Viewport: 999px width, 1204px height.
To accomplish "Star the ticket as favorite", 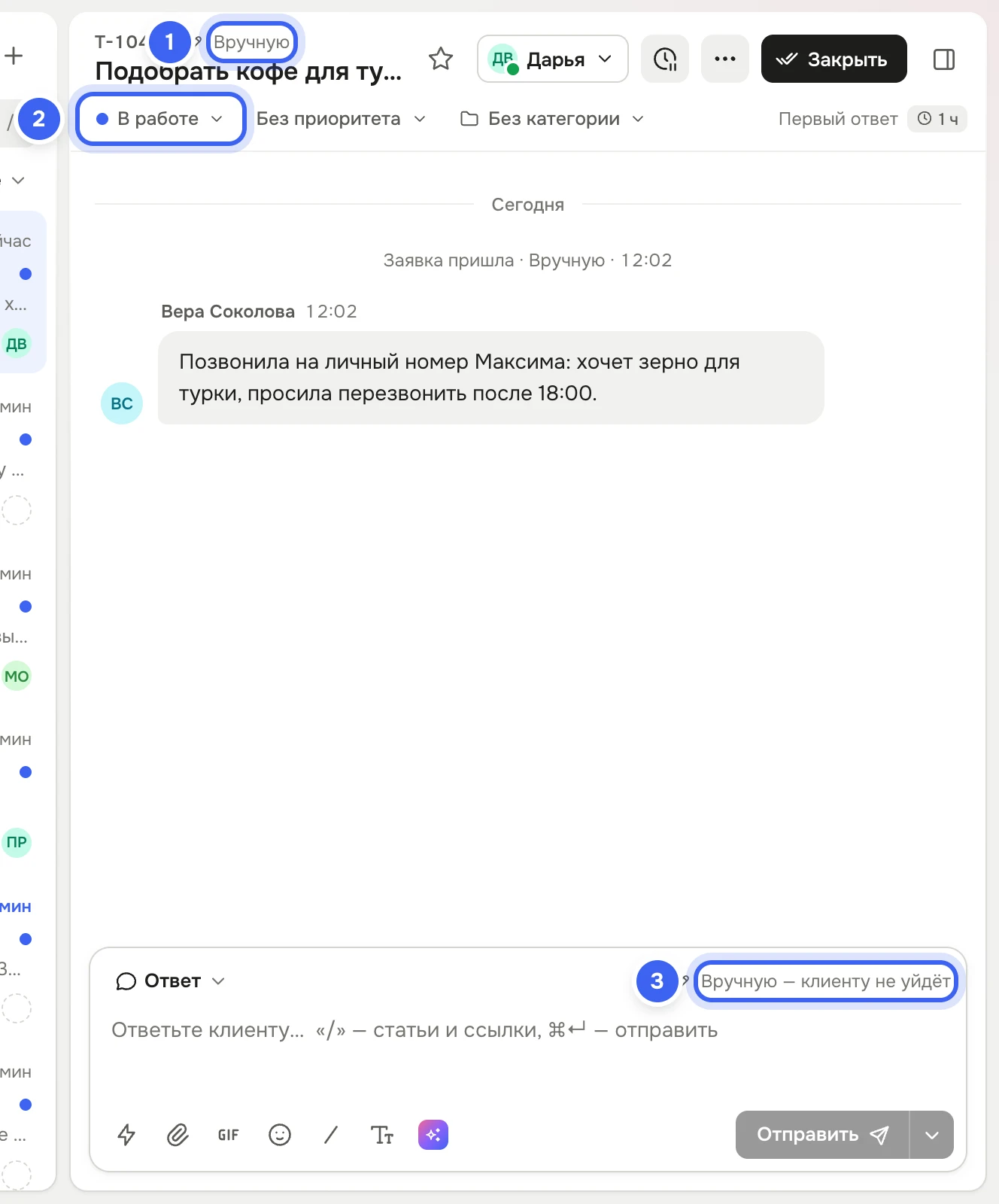I will (x=441, y=59).
